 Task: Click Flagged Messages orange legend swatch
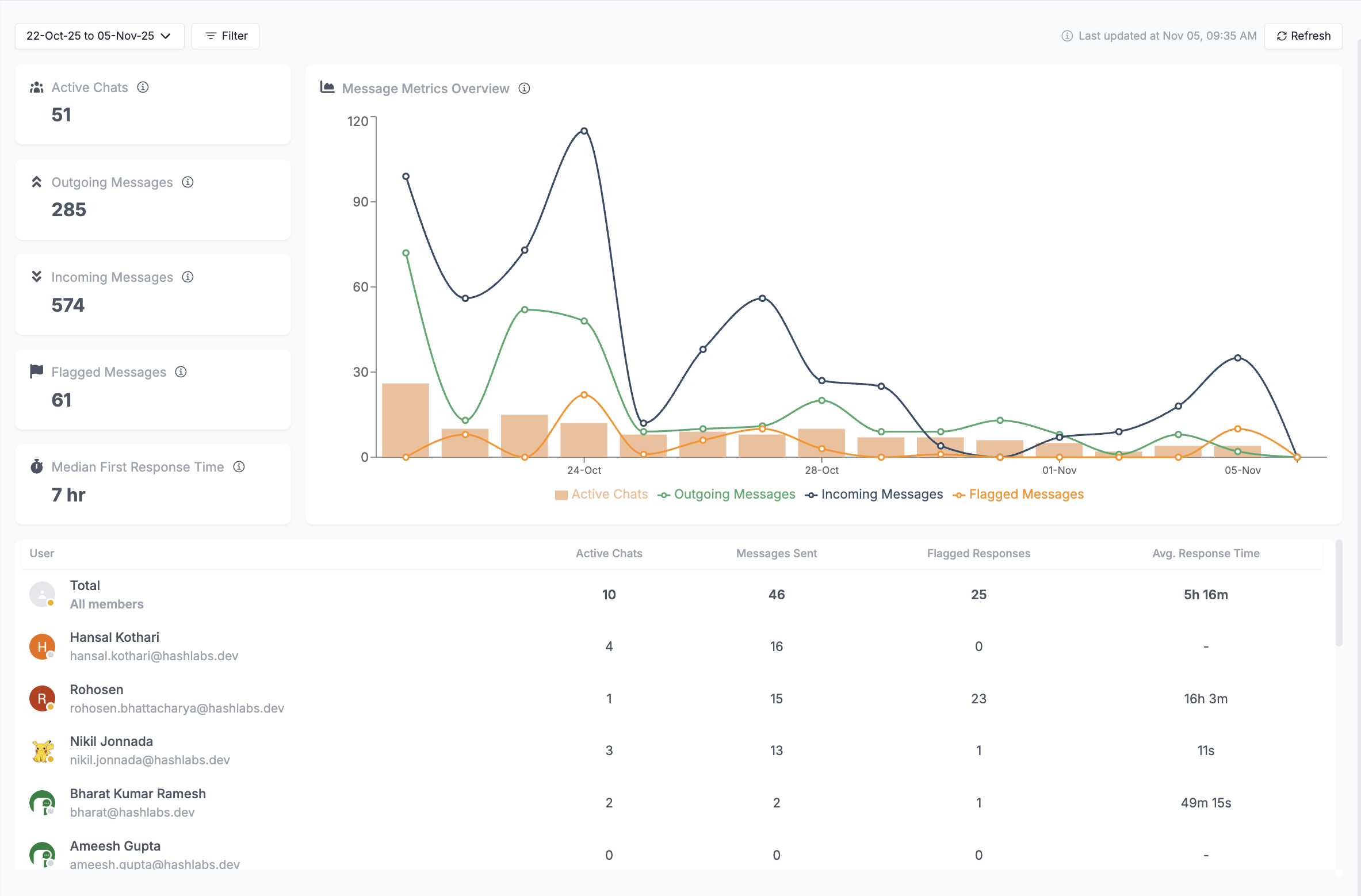click(958, 495)
